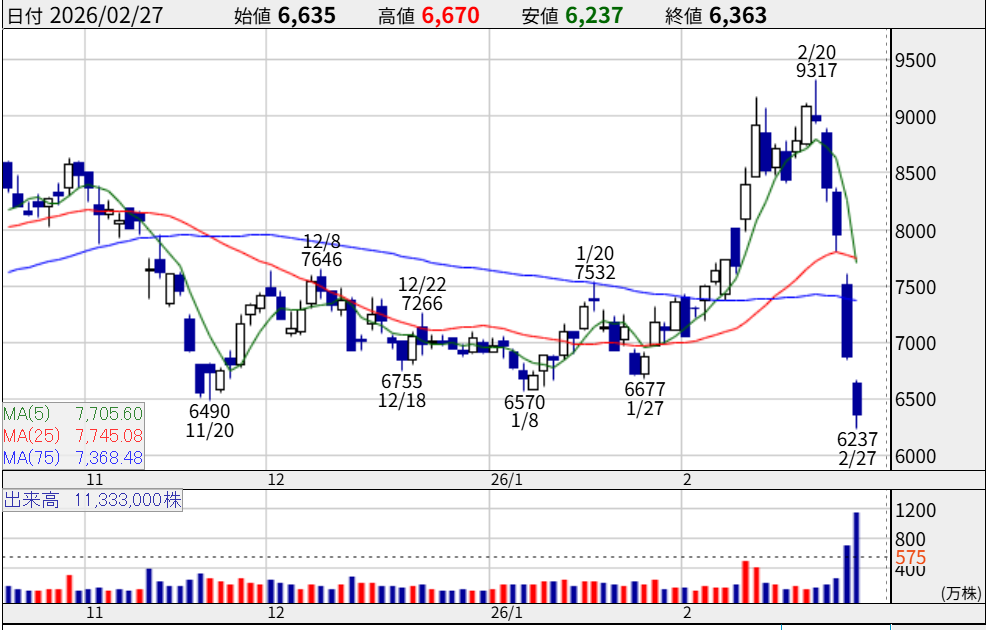Click the MA(25) red legend entry
Viewport: 986px width, 630px height.
73,436
